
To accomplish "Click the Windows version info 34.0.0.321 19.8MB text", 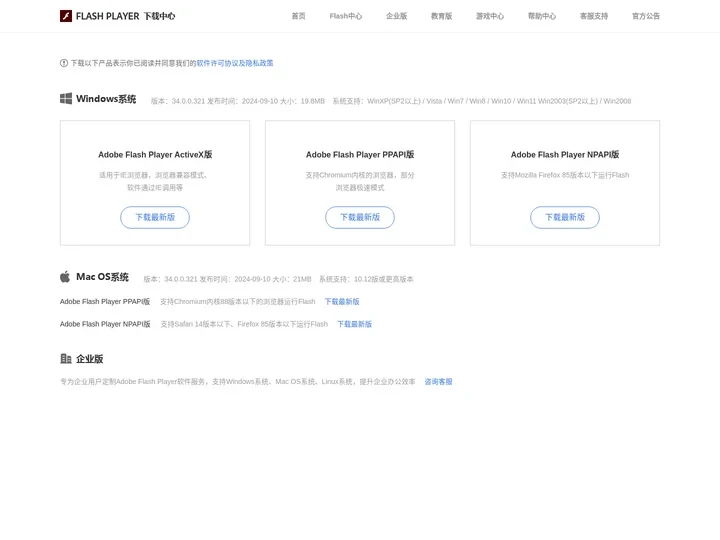I will 238,101.
